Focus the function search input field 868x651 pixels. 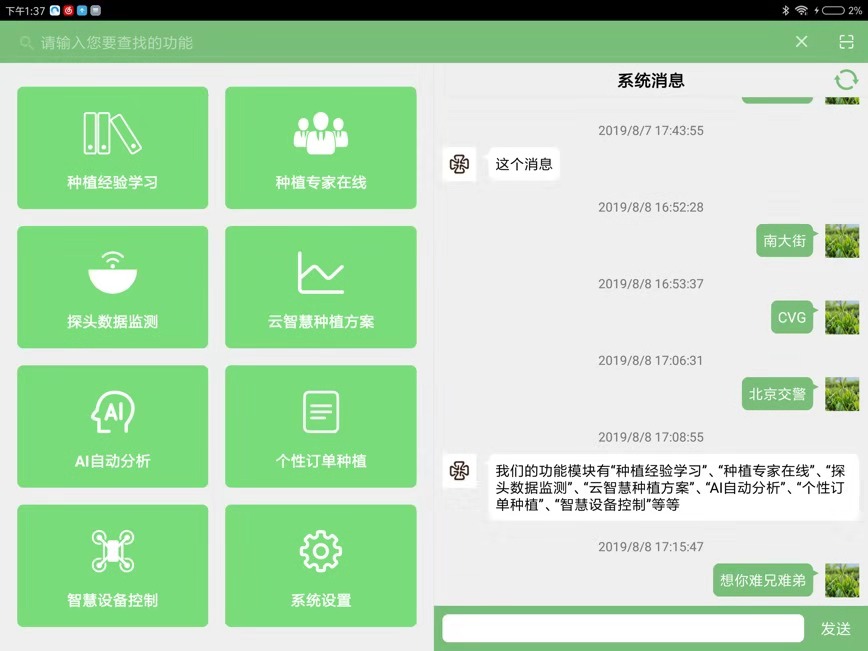(400, 43)
